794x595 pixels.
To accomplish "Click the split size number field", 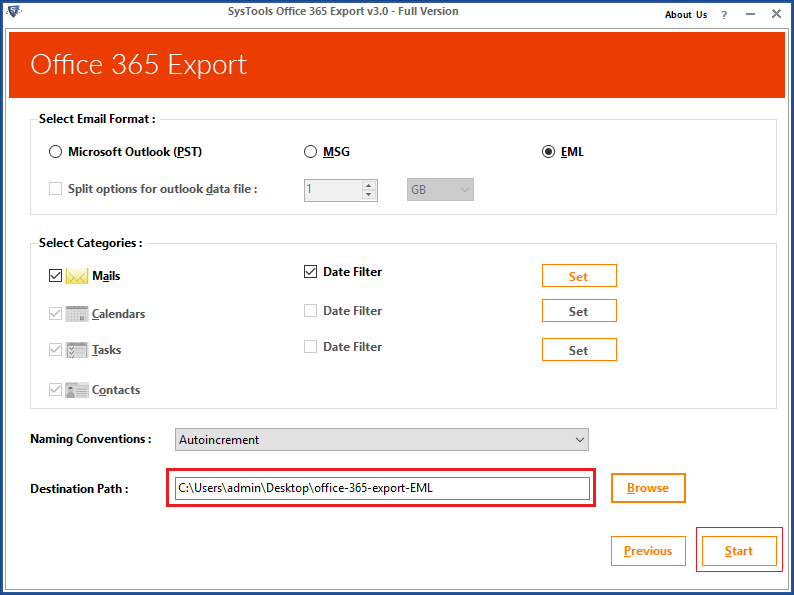I will [x=333, y=190].
